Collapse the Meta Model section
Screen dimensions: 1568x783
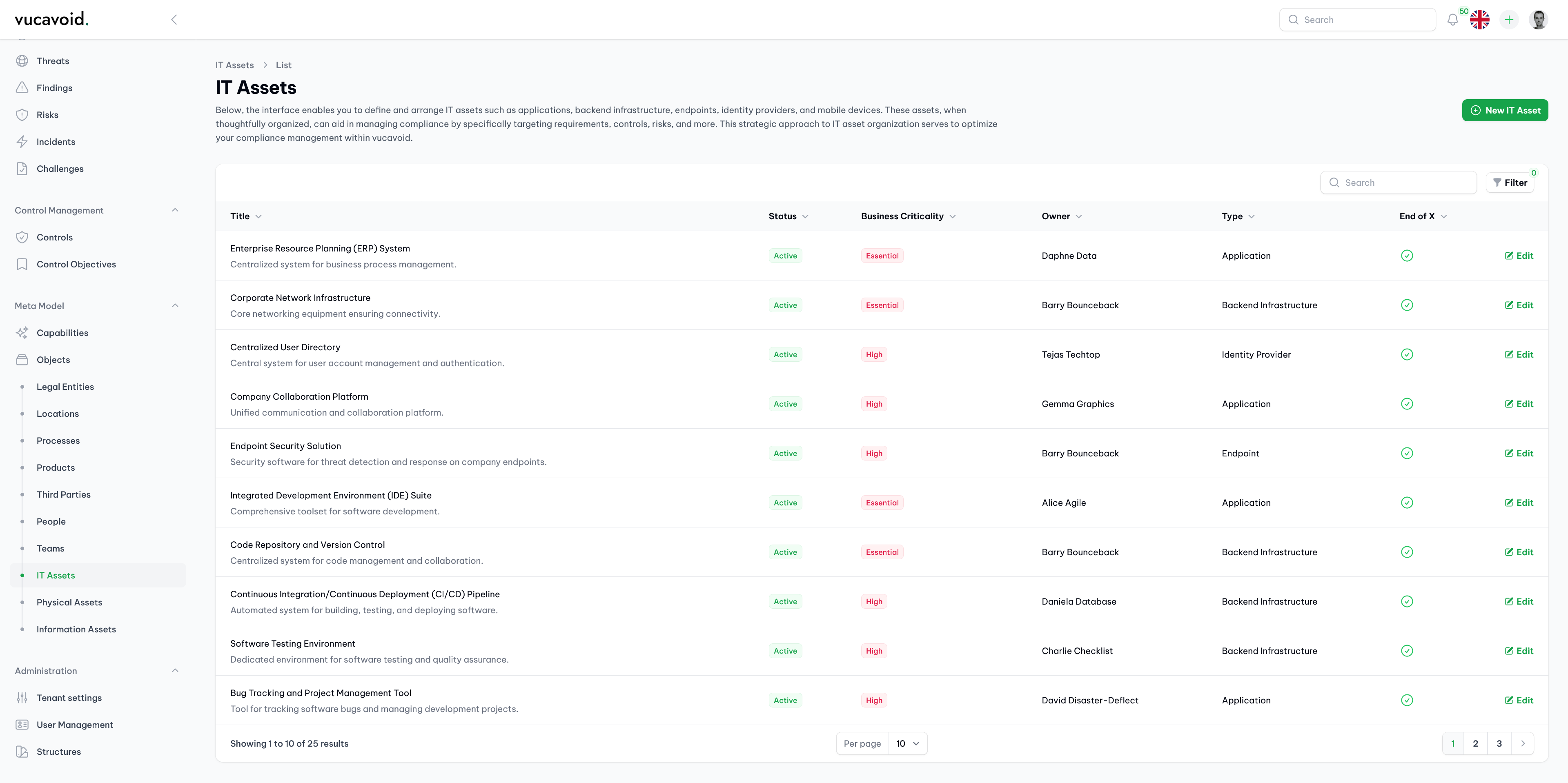(x=175, y=306)
